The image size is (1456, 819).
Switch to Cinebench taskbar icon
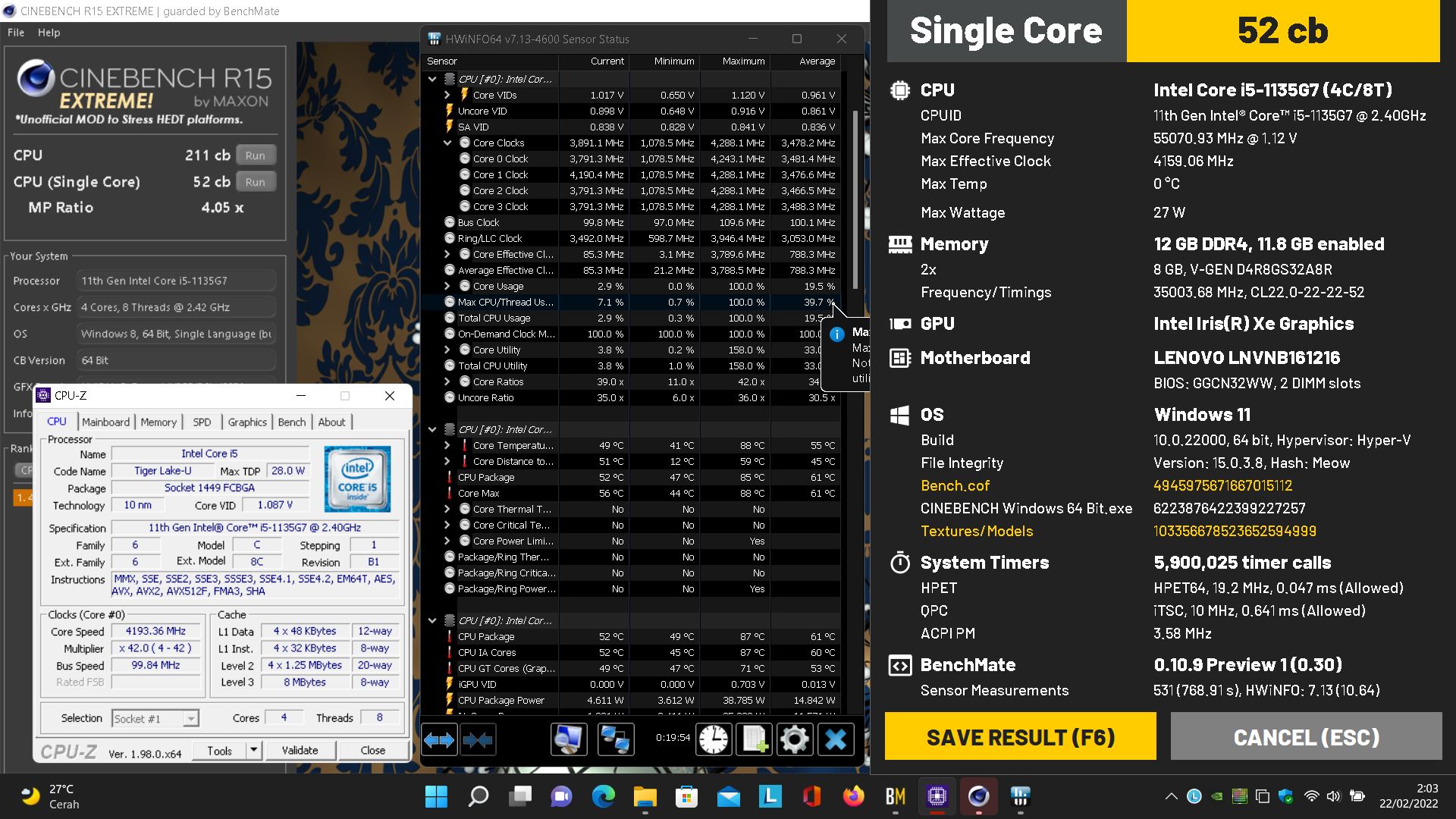tap(978, 796)
